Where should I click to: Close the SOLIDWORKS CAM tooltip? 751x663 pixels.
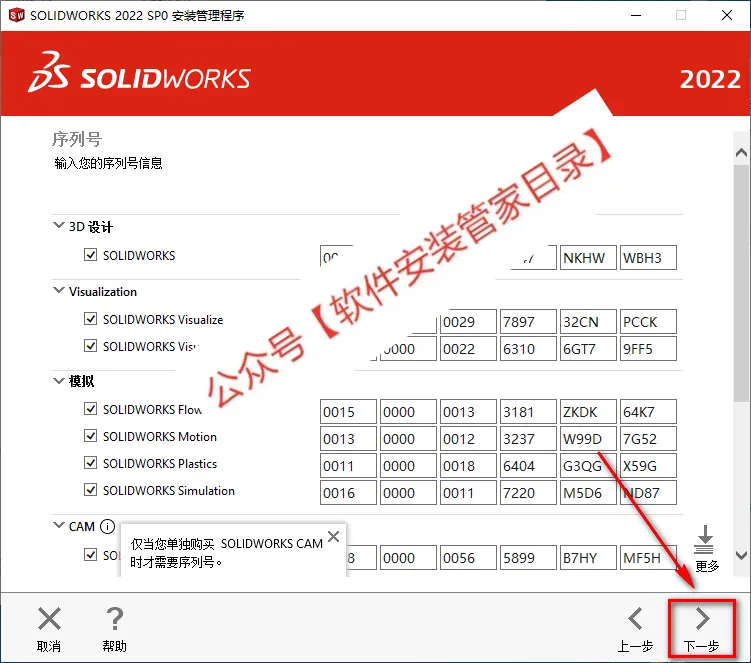point(334,537)
